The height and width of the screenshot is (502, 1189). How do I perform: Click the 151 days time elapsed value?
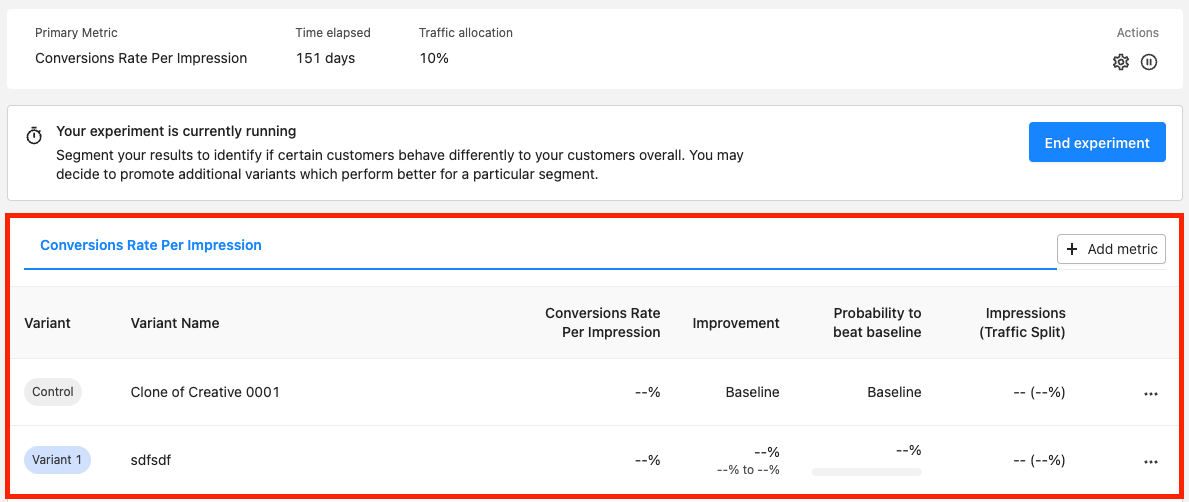click(325, 58)
